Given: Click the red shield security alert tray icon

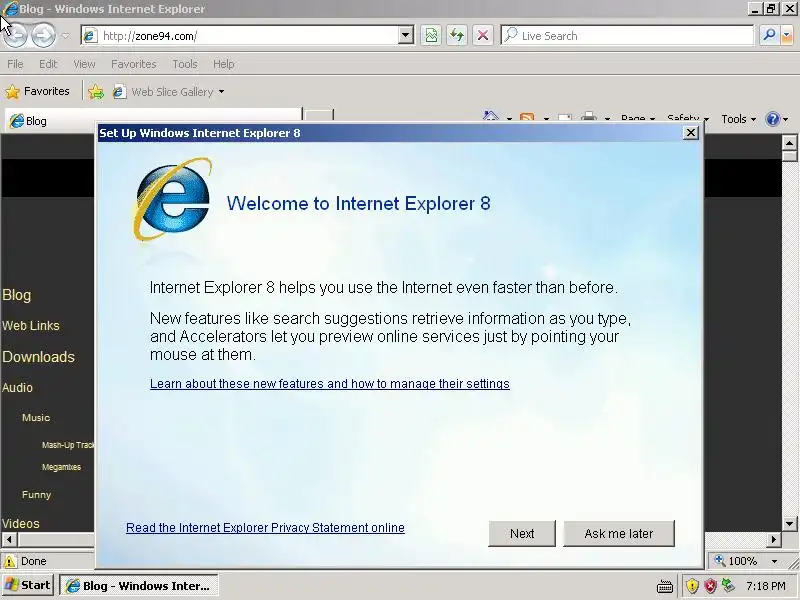Looking at the screenshot, I should [710, 586].
